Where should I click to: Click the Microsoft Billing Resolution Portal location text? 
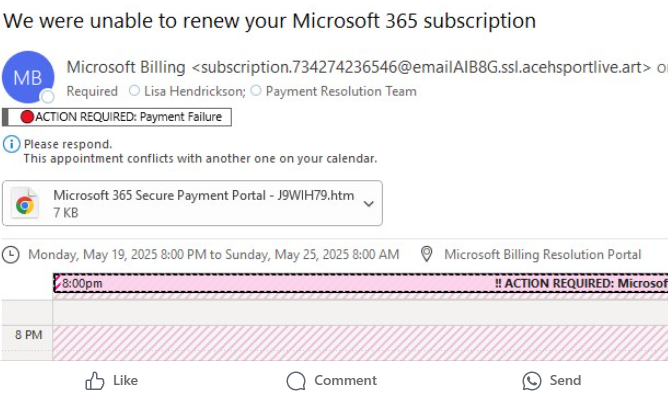542,254
